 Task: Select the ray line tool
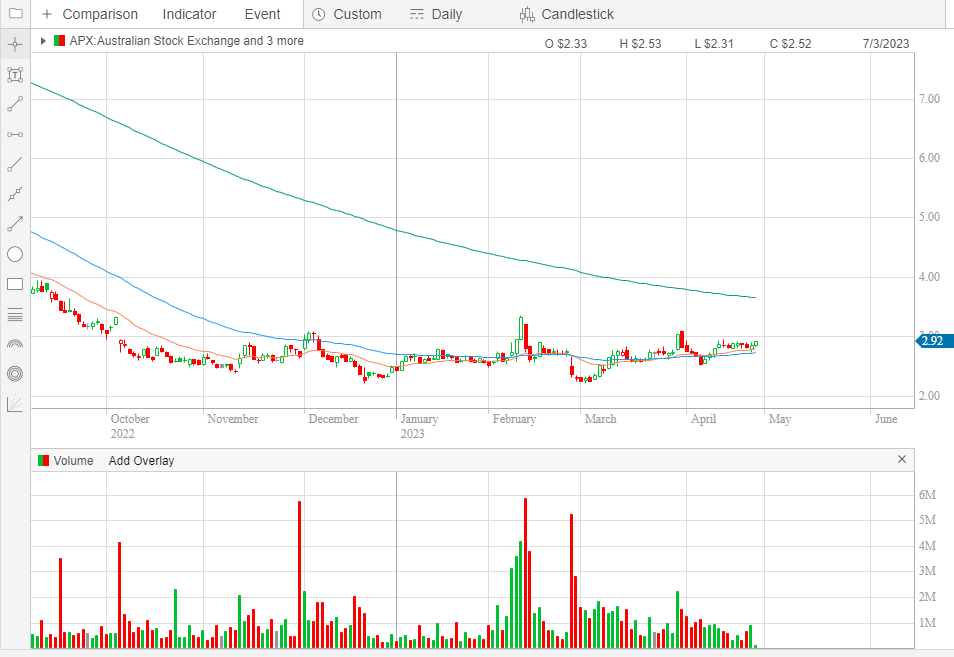tap(15, 164)
